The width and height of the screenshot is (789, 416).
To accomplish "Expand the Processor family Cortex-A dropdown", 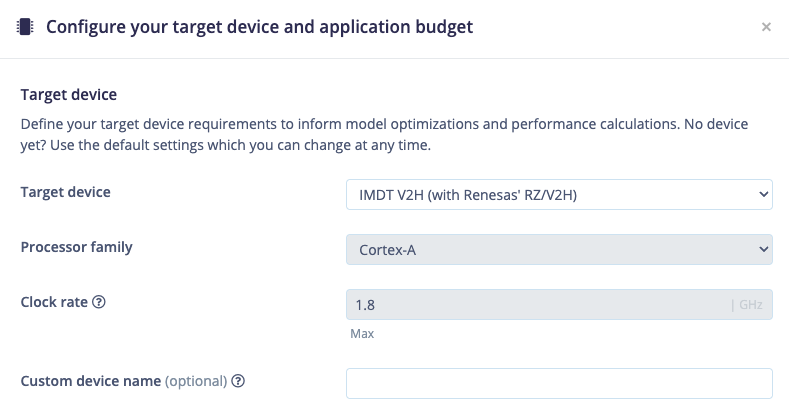I will pyautogui.click(x=559, y=249).
